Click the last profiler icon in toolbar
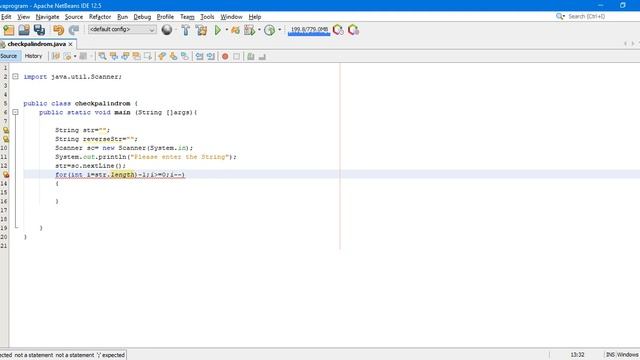Screen dimensions: 640x360 click(x=353, y=30)
